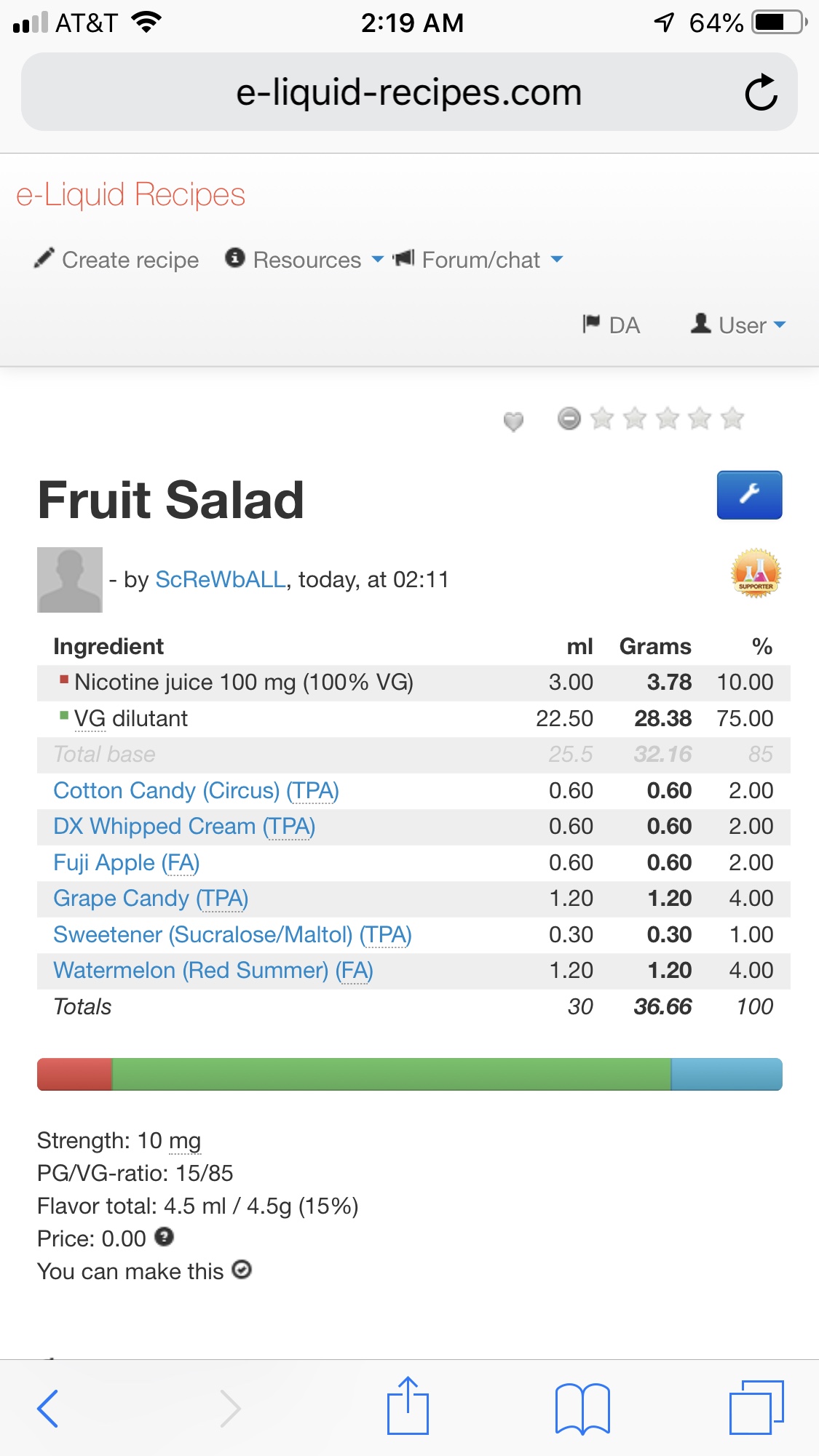Show Safari open tabs icon
Image resolution: width=819 pixels, height=1456 pixels.
756,1407
